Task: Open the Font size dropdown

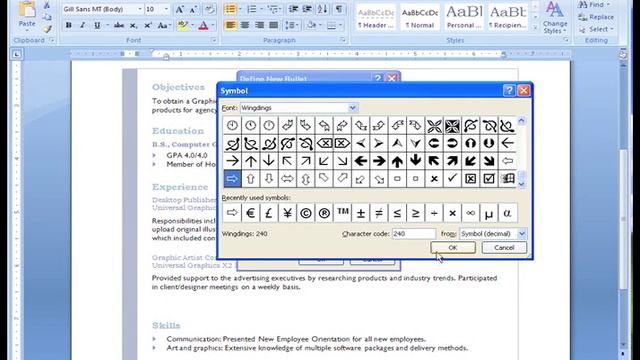Action: [x=166, y=9]
